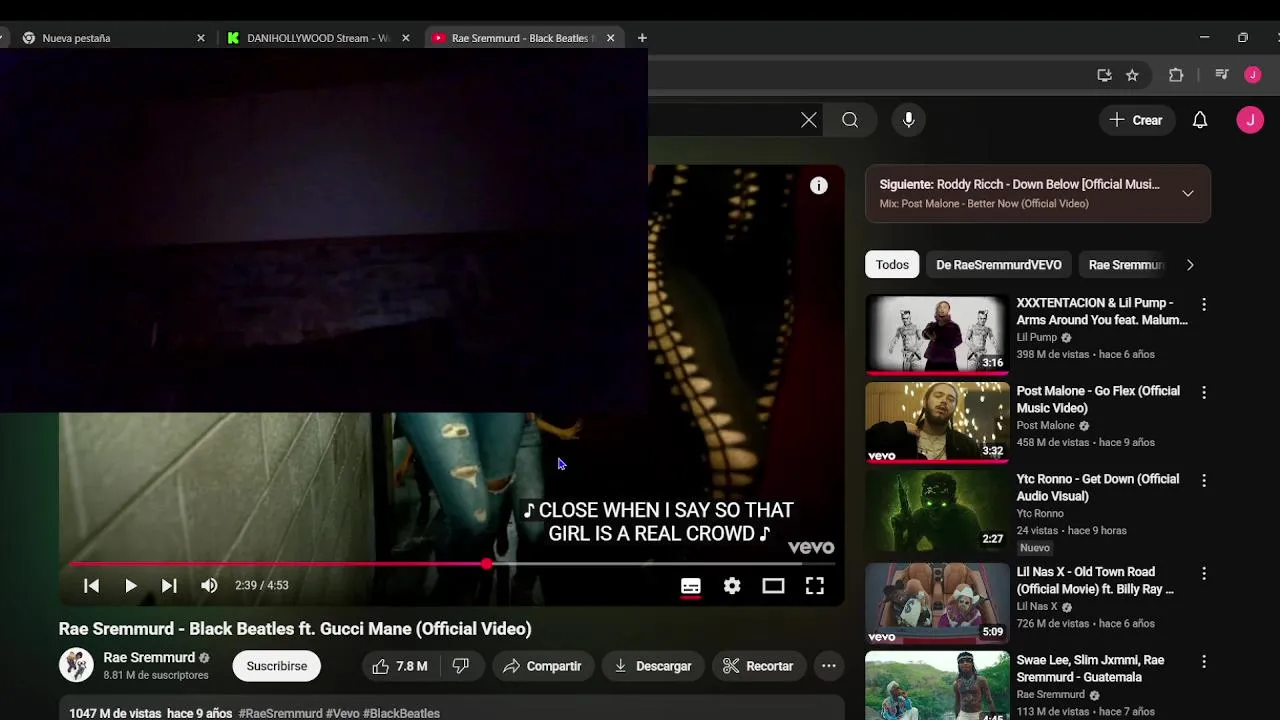1280x720 pixels.
Task: Open Chrome profile avatar in toolbar
Action: (x=1253, y=75)
